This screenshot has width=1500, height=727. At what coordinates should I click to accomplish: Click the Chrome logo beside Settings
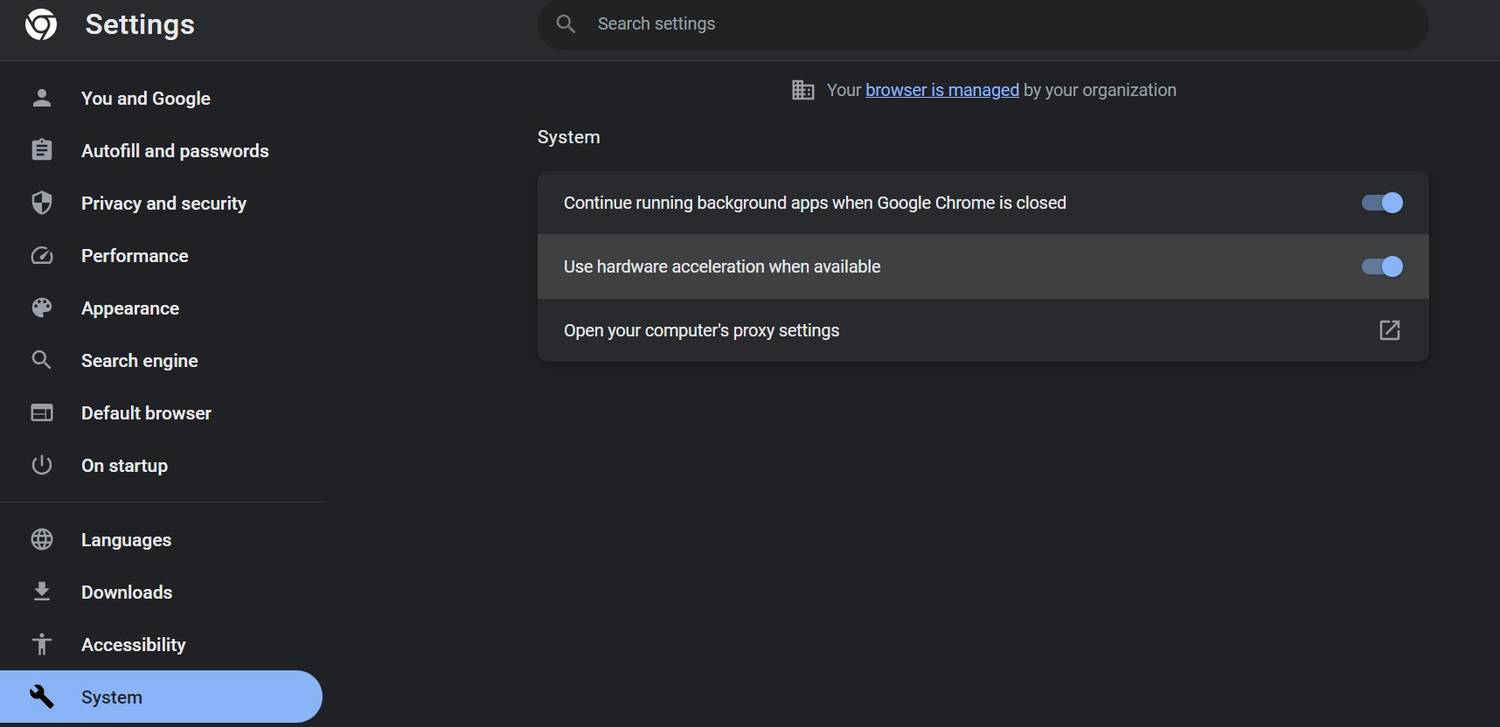pos(41,25)
